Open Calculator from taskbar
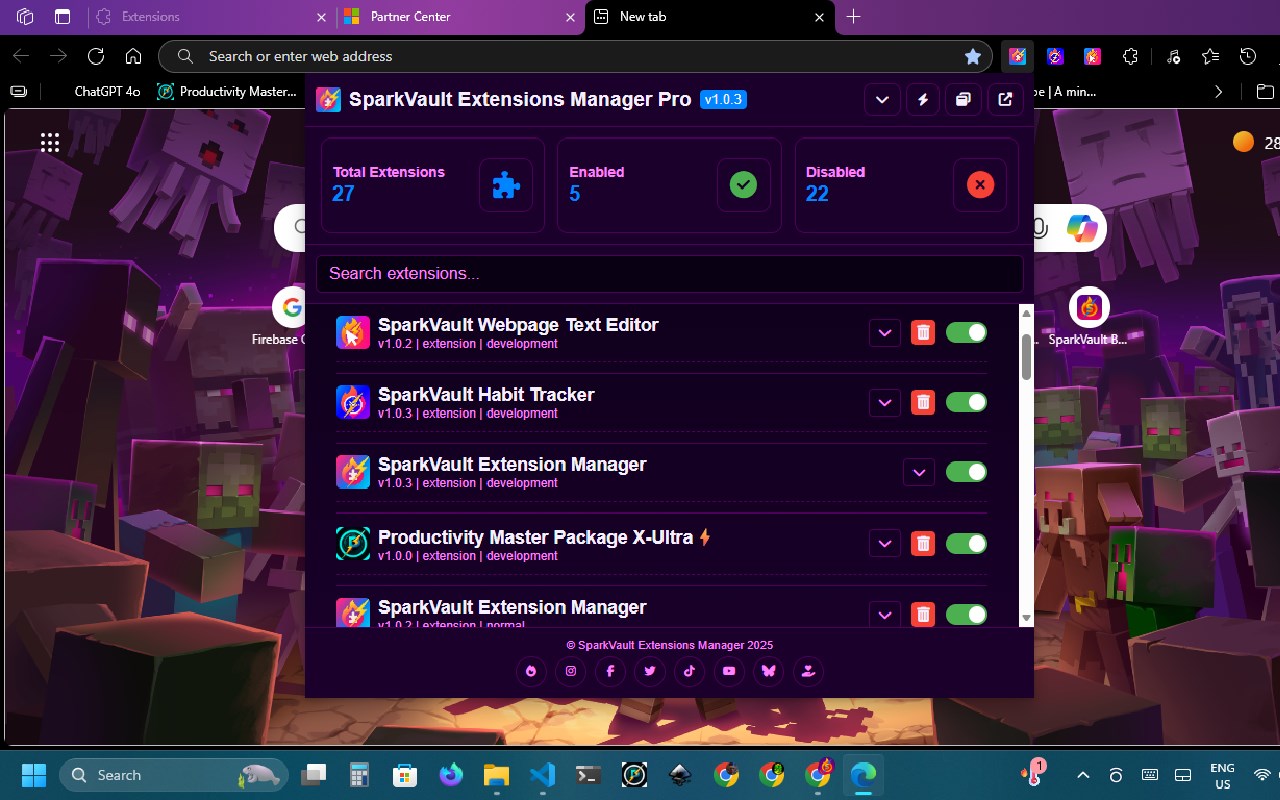This screenshot has width=1280, height=800. click(x=359, y=775)
